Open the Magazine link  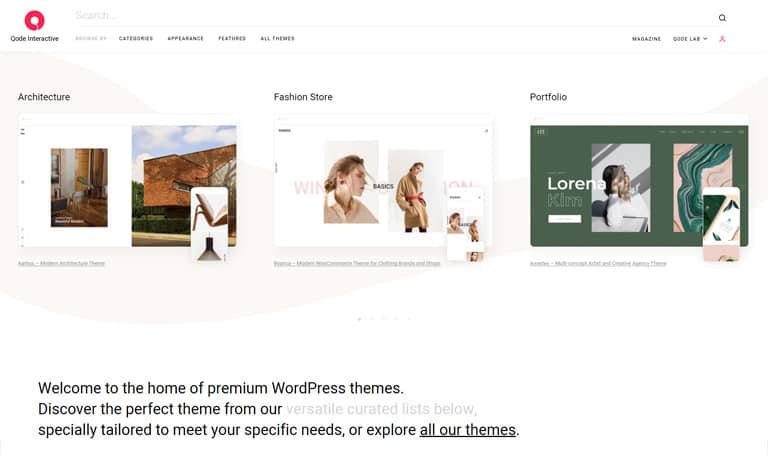[x=646, y=39]
